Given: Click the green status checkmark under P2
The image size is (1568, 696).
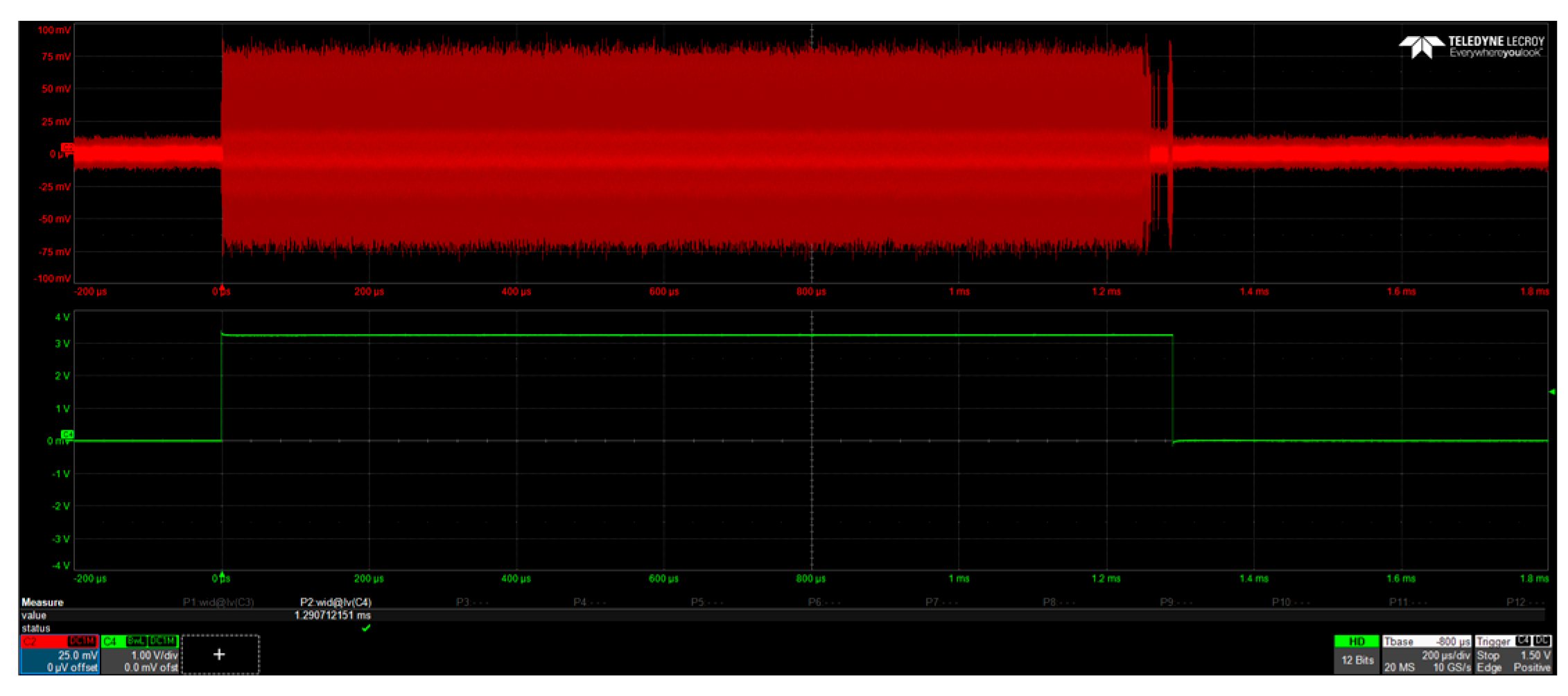Looking at the screenshot, I should pyautogui.click(x=366, y=628).
